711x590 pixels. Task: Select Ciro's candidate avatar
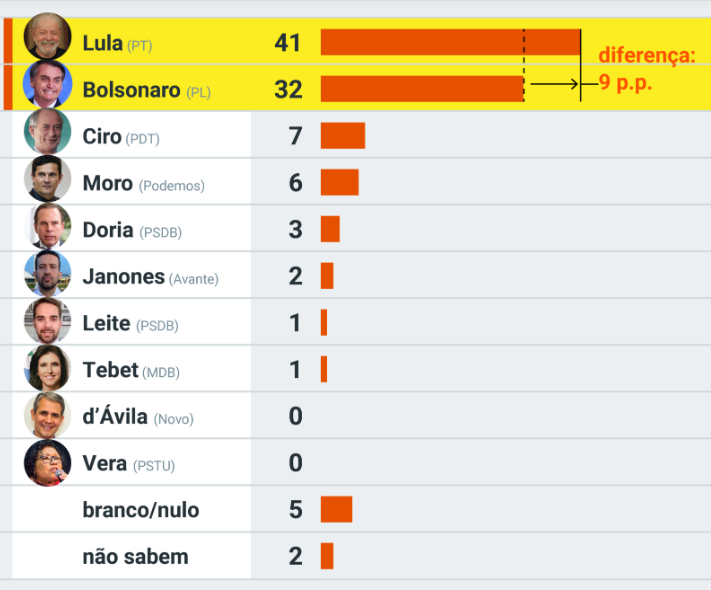48,133
